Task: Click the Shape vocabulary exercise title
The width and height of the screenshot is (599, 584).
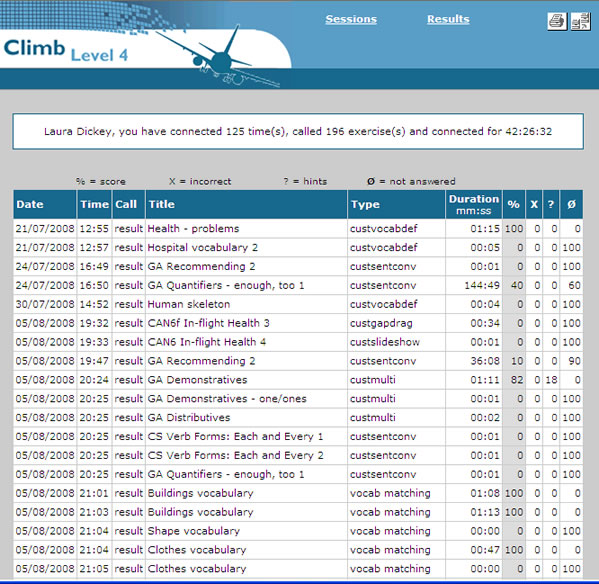Action: (193, 531)
